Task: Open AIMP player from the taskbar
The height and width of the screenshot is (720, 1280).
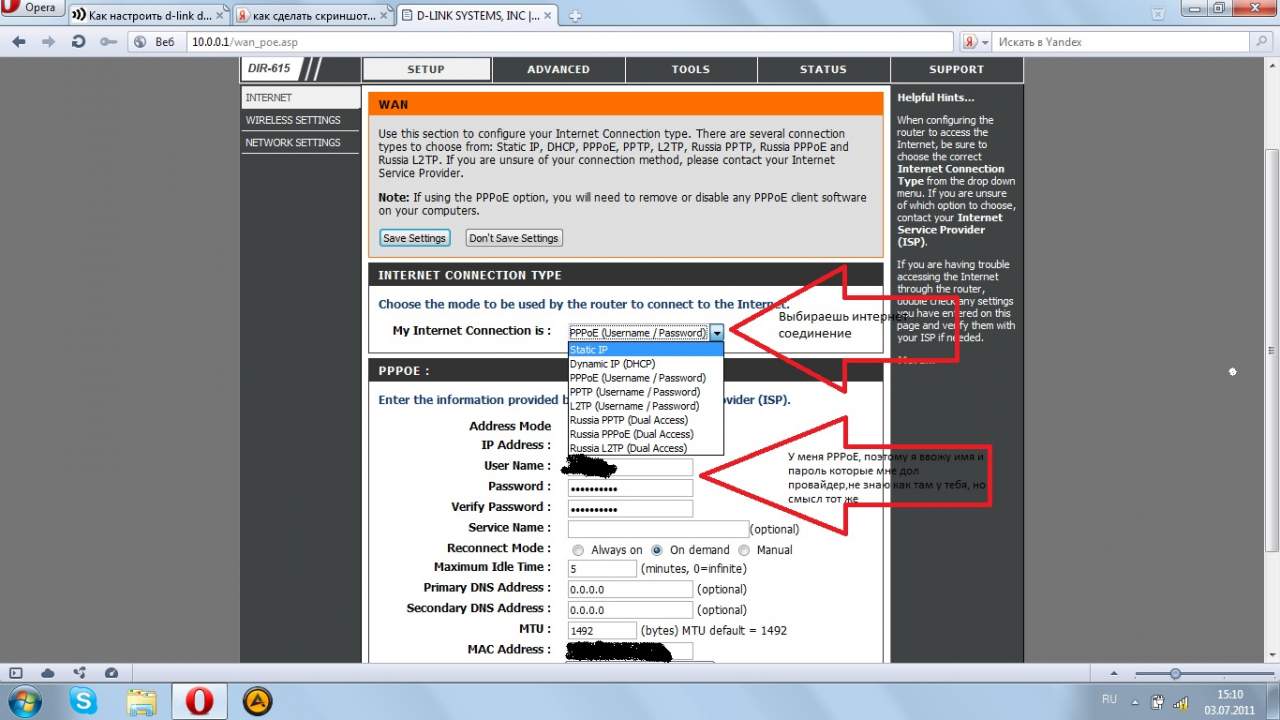Action: [x=258, y=701]
